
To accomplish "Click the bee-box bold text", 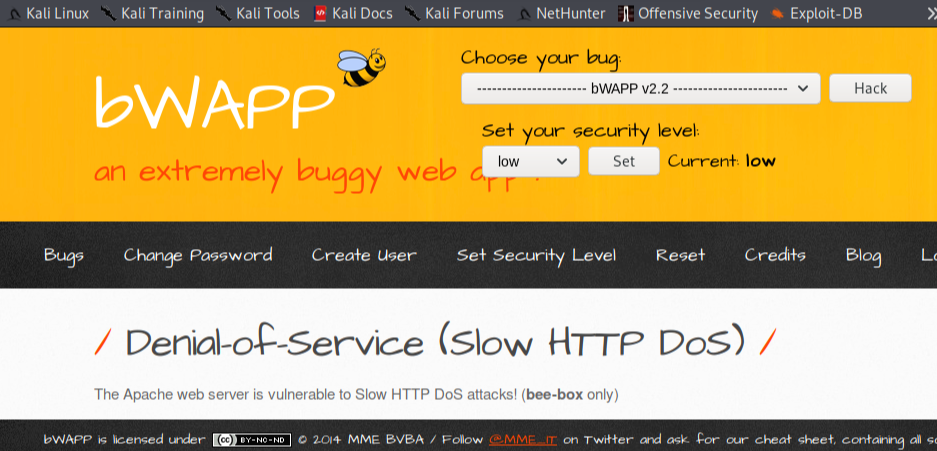I will click(554, 395).
